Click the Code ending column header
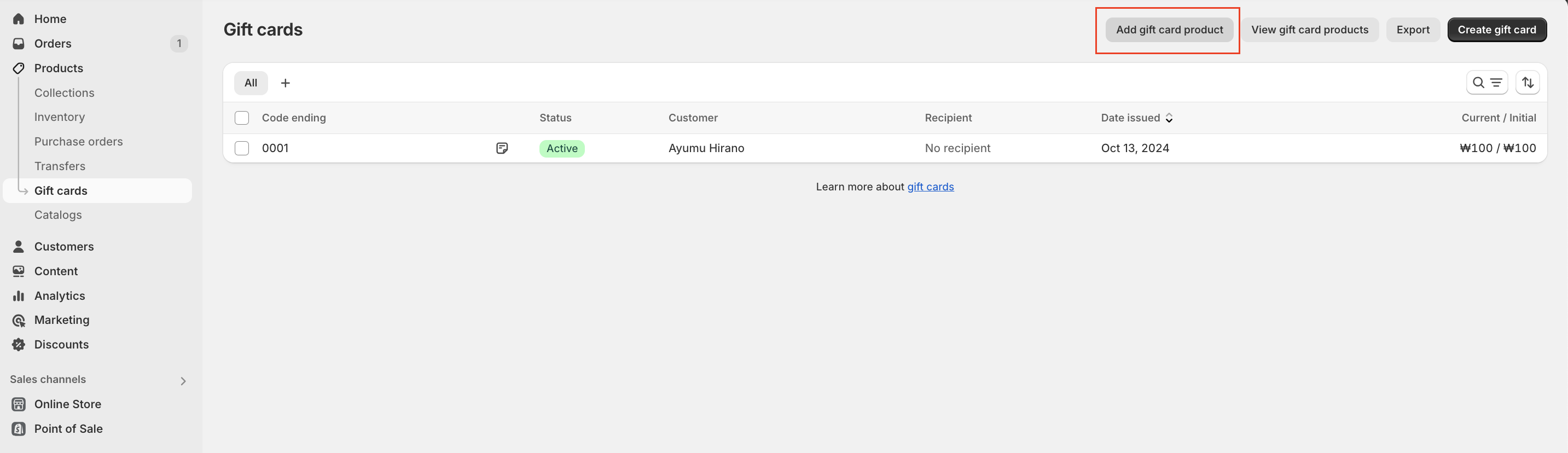The width and height of the screenshot is (1568, 453). 294,118
